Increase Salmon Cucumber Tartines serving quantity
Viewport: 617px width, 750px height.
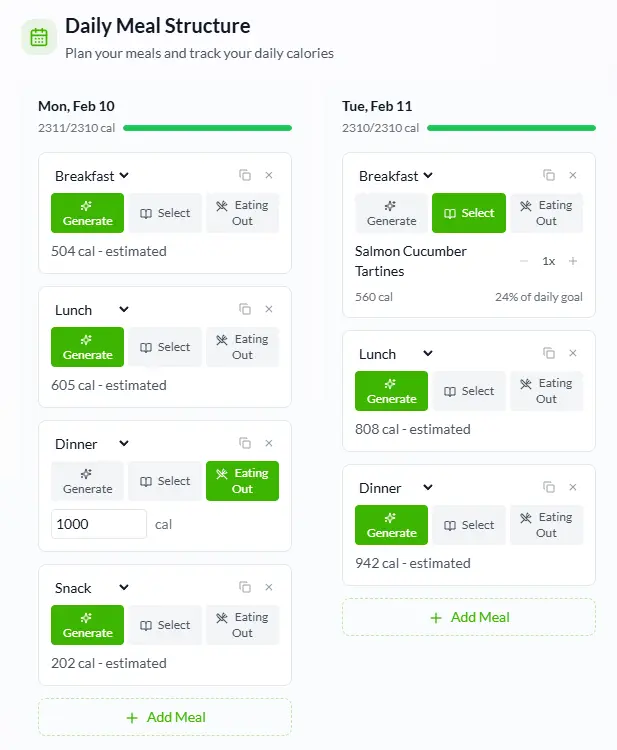point(573,261)
